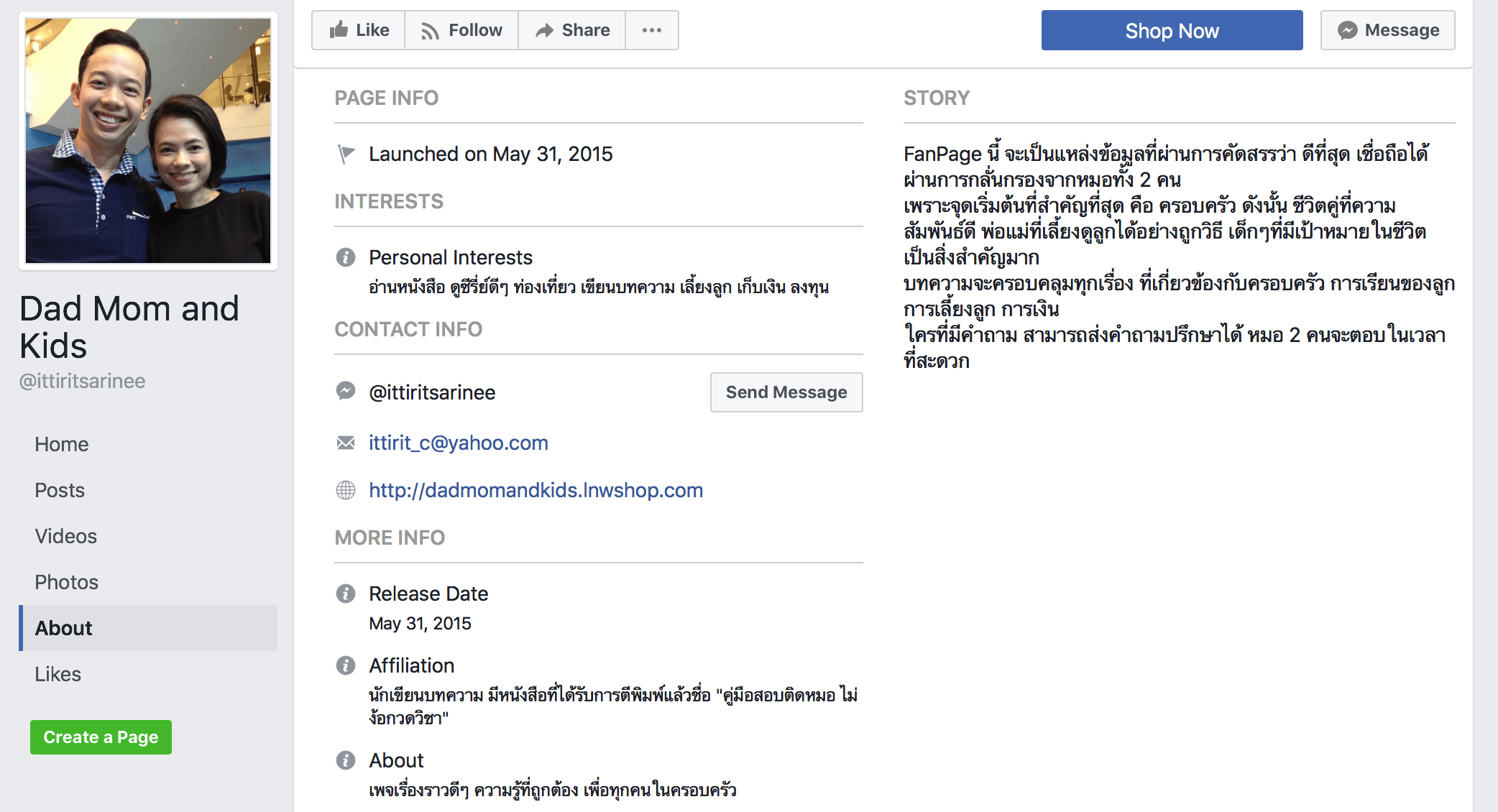The height and width of the screenshot is (812, 1498).
Task: Go to the Photos section
Action: (x=67, y=582)
